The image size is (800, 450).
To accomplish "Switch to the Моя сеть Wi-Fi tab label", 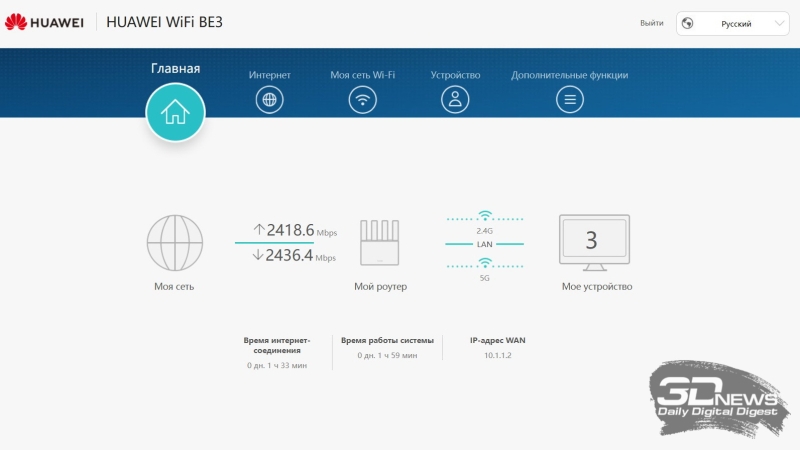I will click(363, 75).
